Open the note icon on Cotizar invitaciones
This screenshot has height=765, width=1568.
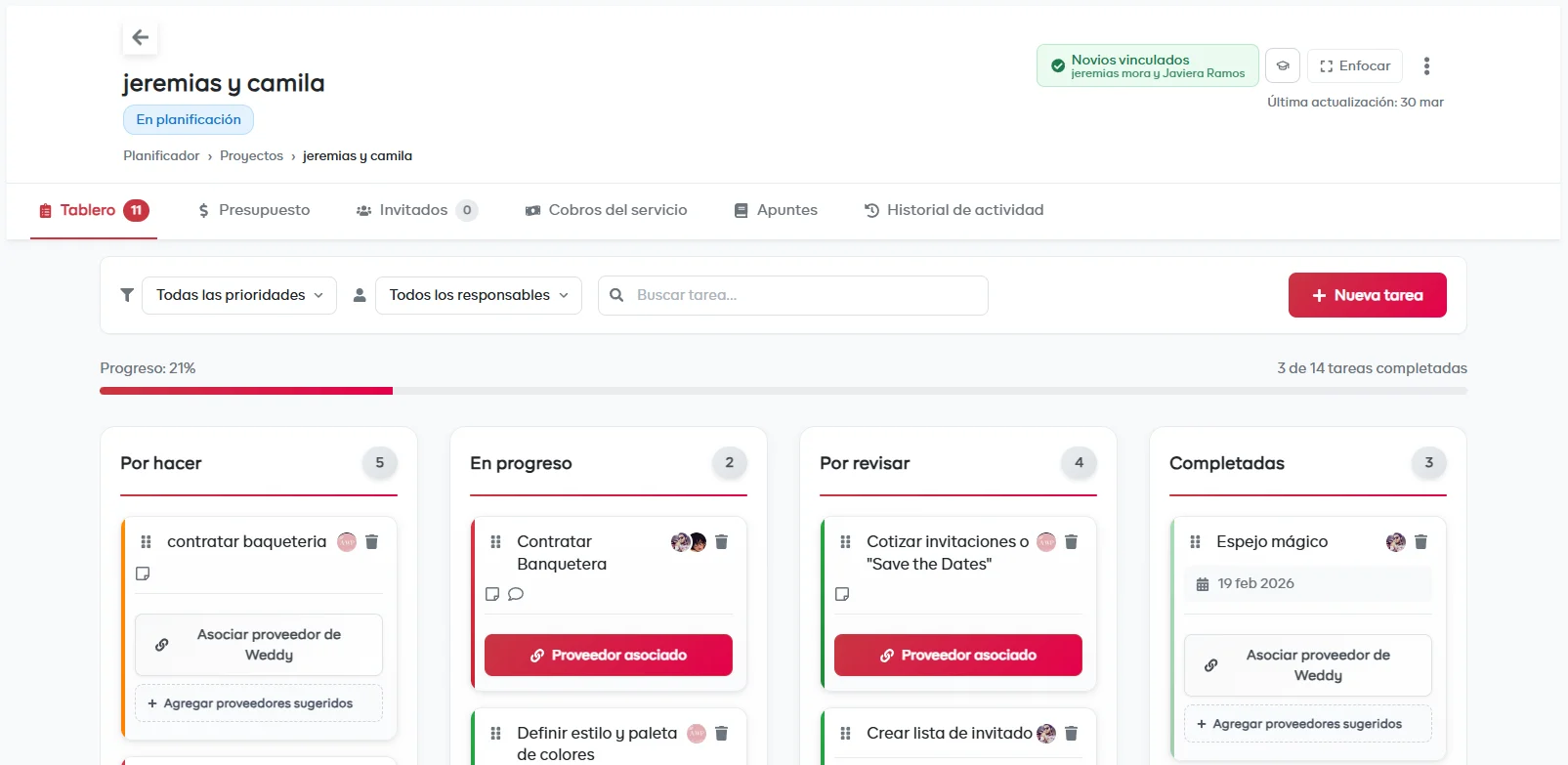842,594
